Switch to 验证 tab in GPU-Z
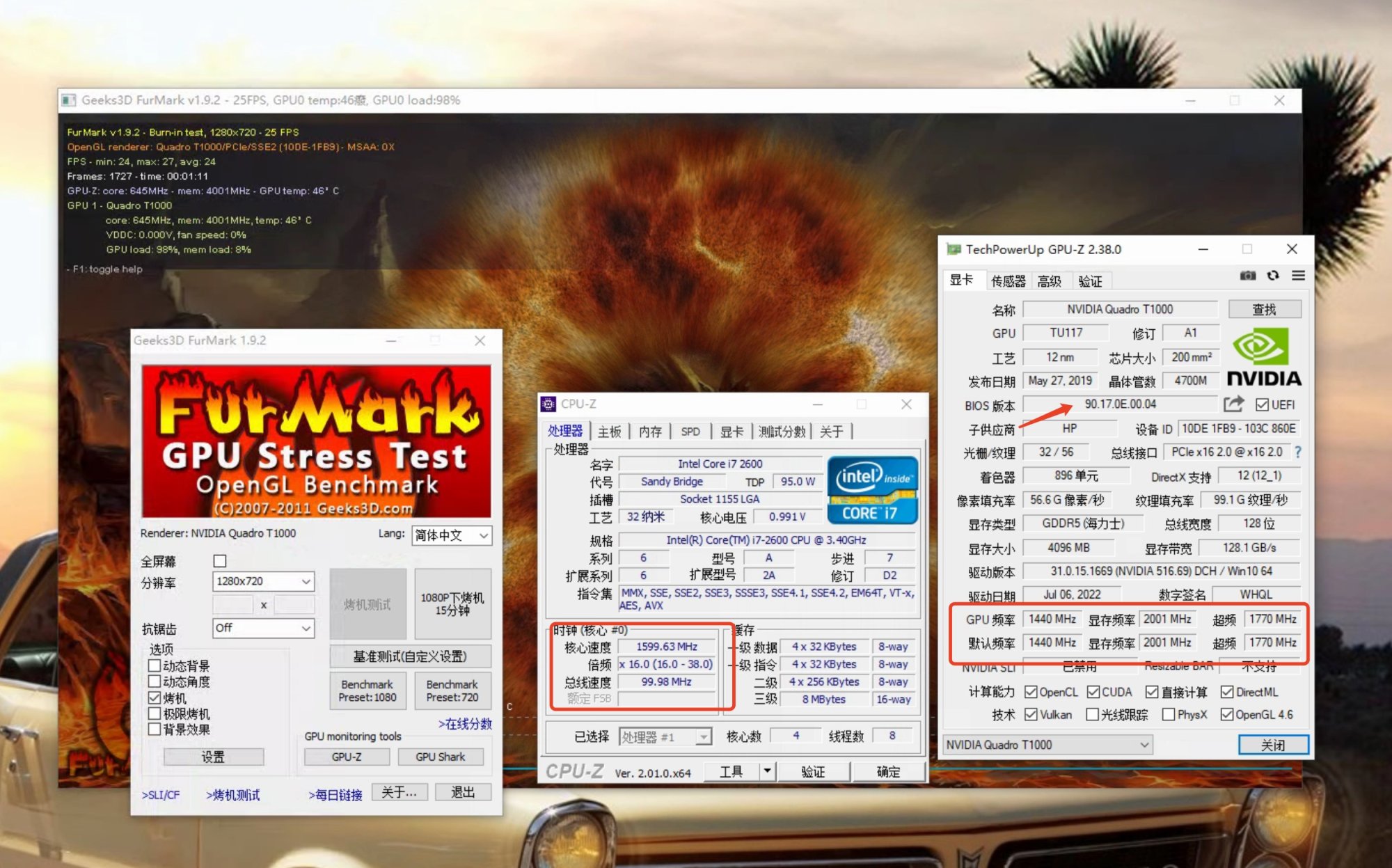This screenshot has height=868, width=1392. [x=1091, y=281]
